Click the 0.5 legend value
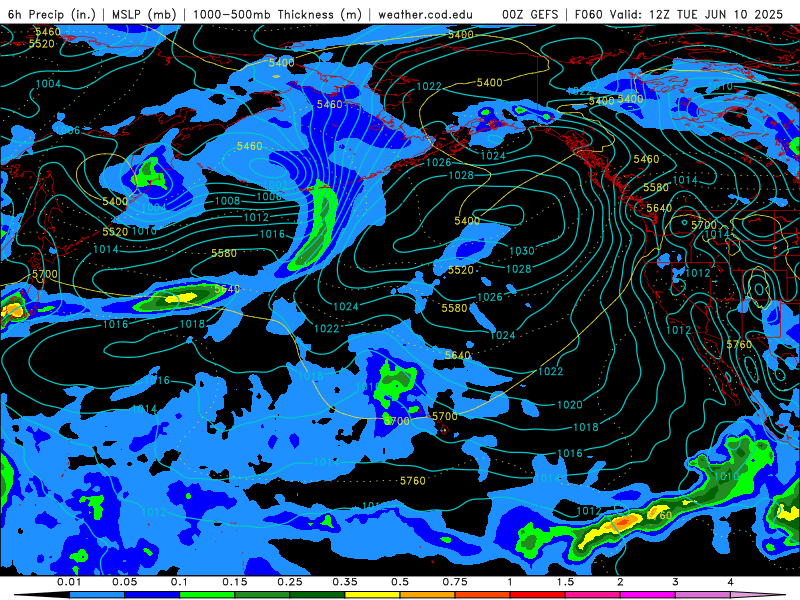Viewport: 800px width, 600px height. pos(400,582)
